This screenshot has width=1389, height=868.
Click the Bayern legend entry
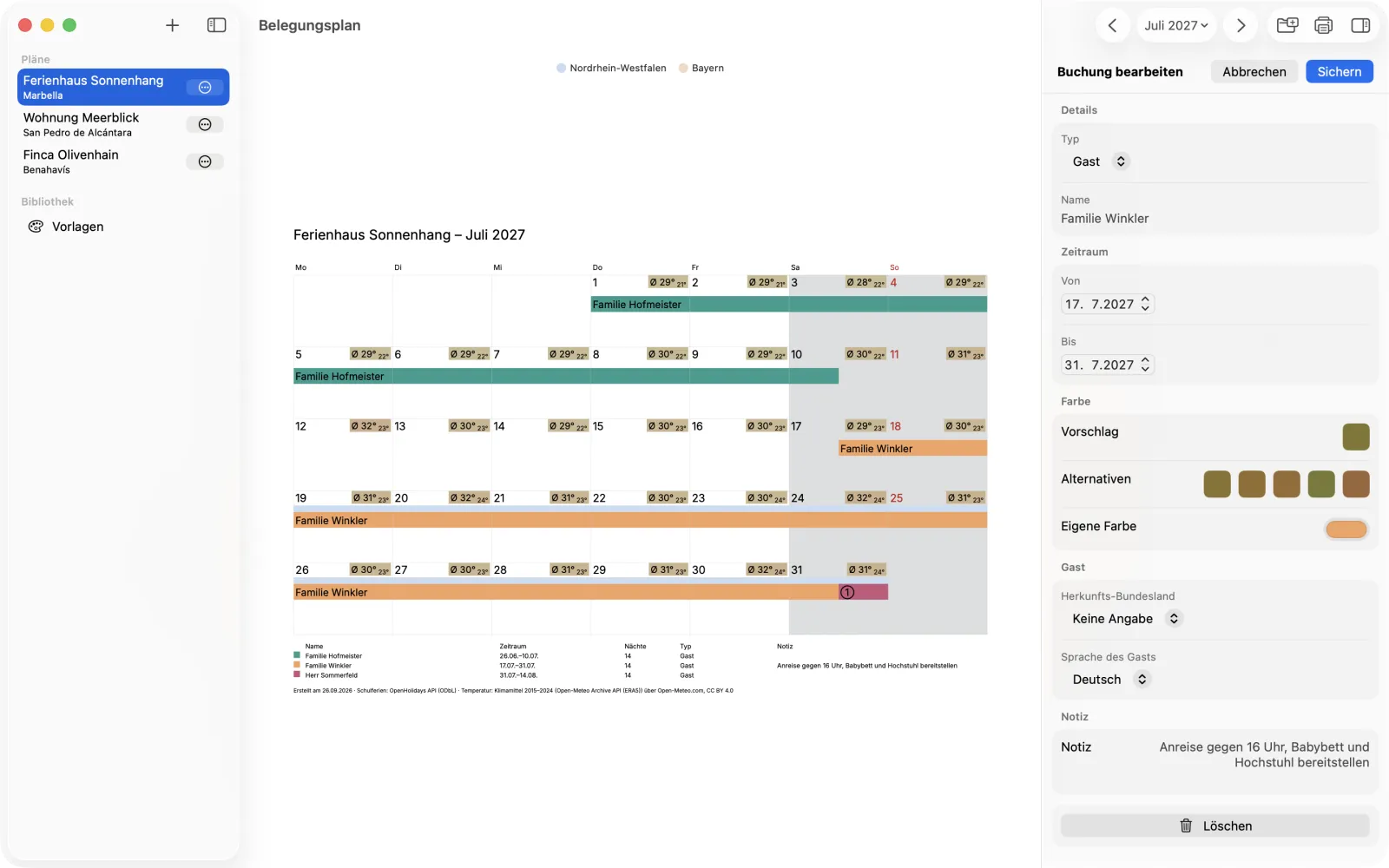click(701, 68)
